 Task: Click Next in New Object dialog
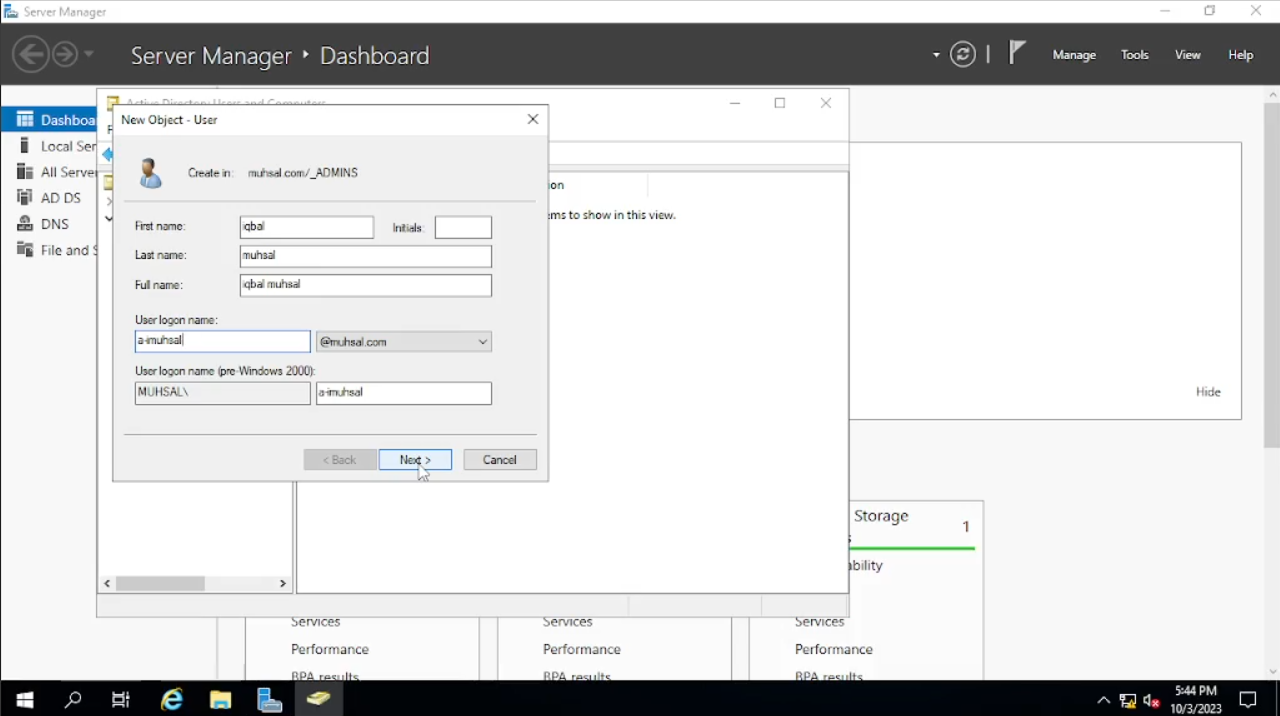[x=415, y=460]
